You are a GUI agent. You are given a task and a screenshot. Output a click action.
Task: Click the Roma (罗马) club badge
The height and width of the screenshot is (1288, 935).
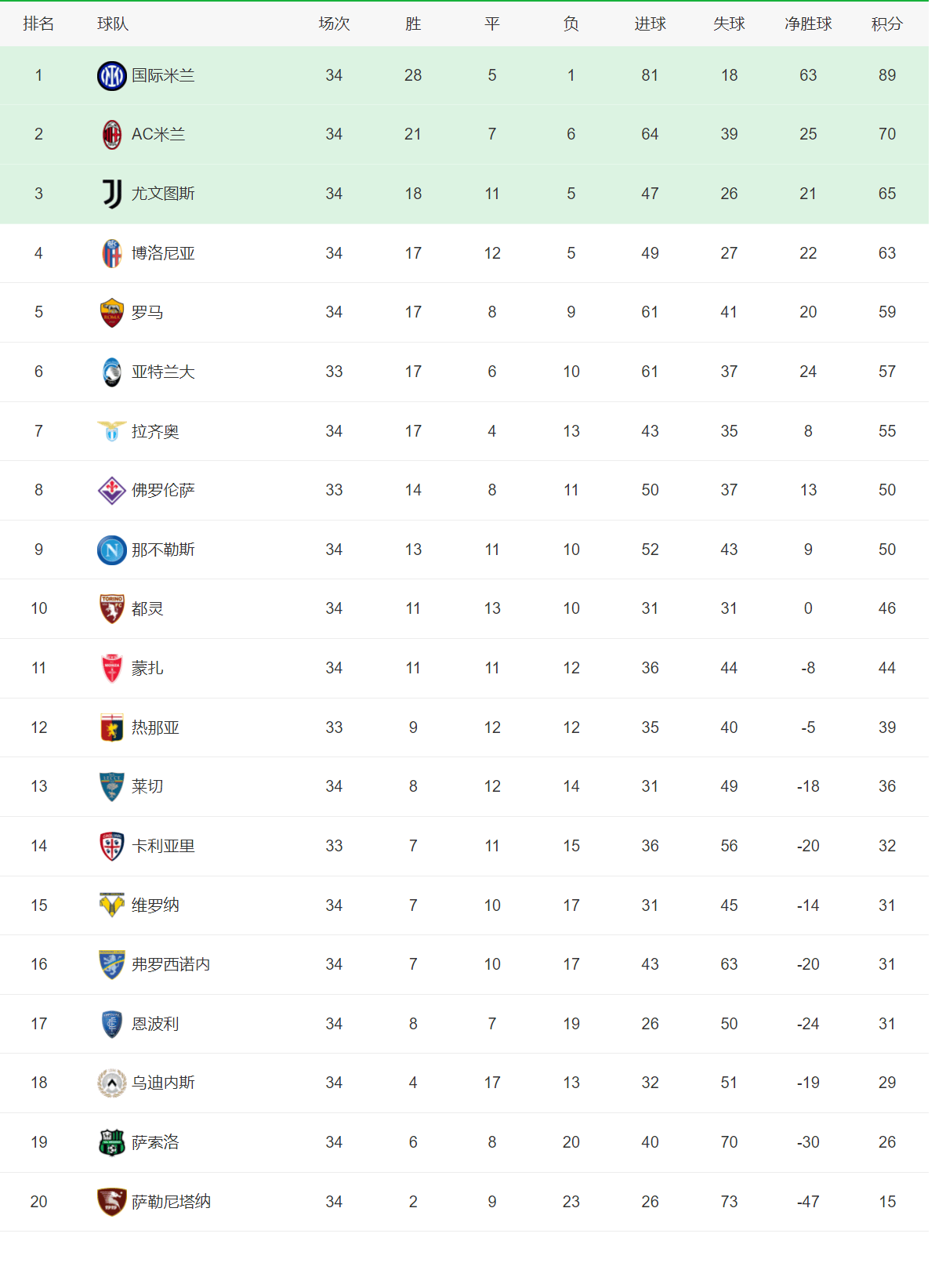(x=112, y=313)
